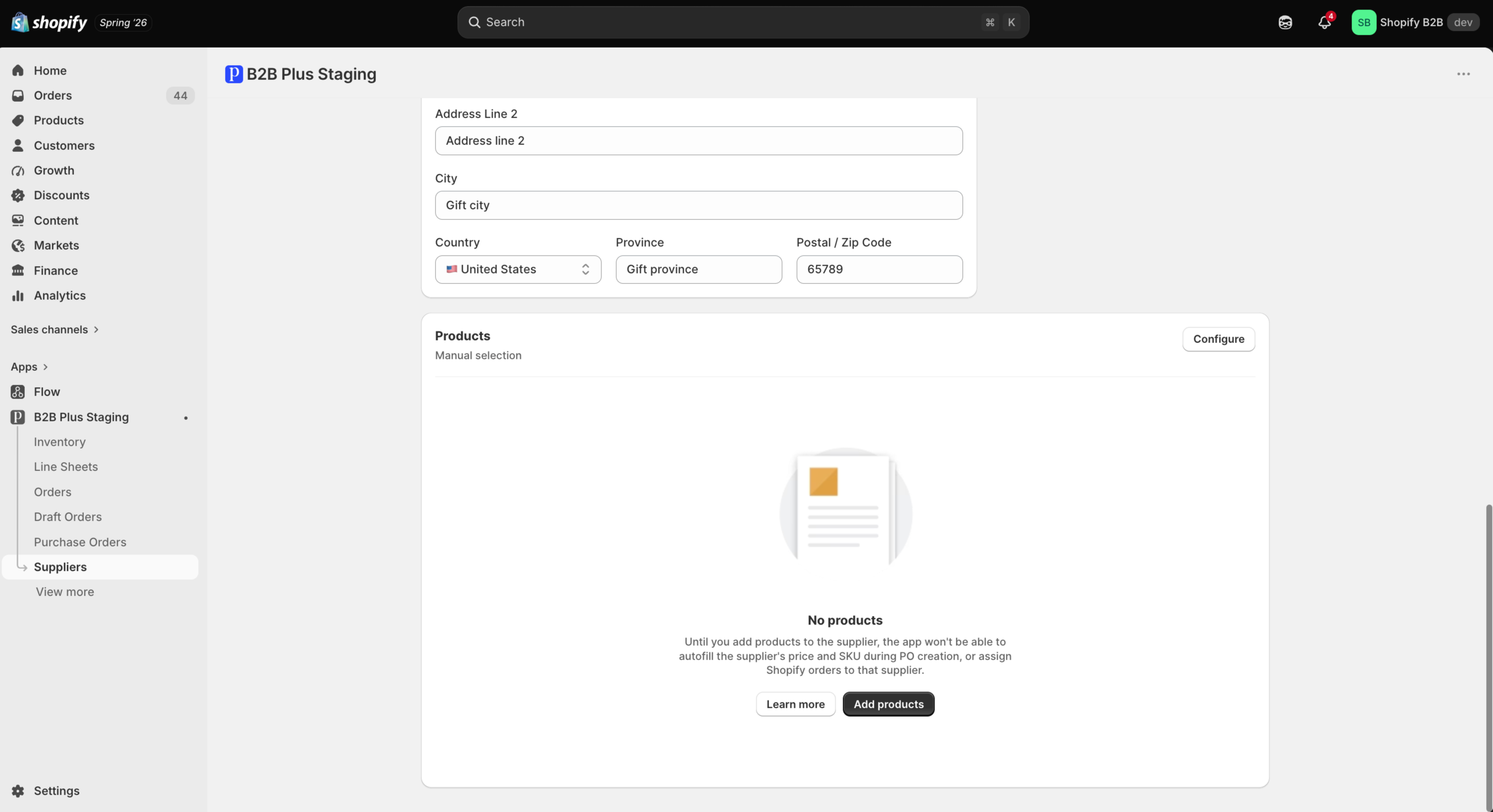Click the page vertical scrollbar
Image resolution: width=1493 pixels, height=812 pixels.
(1489, 657)
